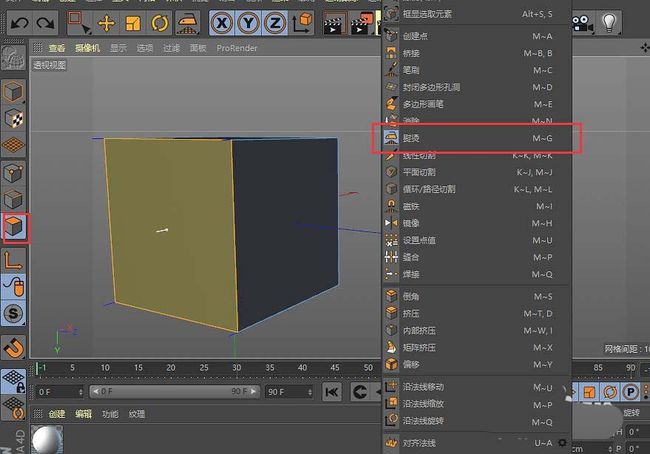Switch to Texture mode with the checkered cube
This screenshot has width=650, height=454.
tap(13, 119)
